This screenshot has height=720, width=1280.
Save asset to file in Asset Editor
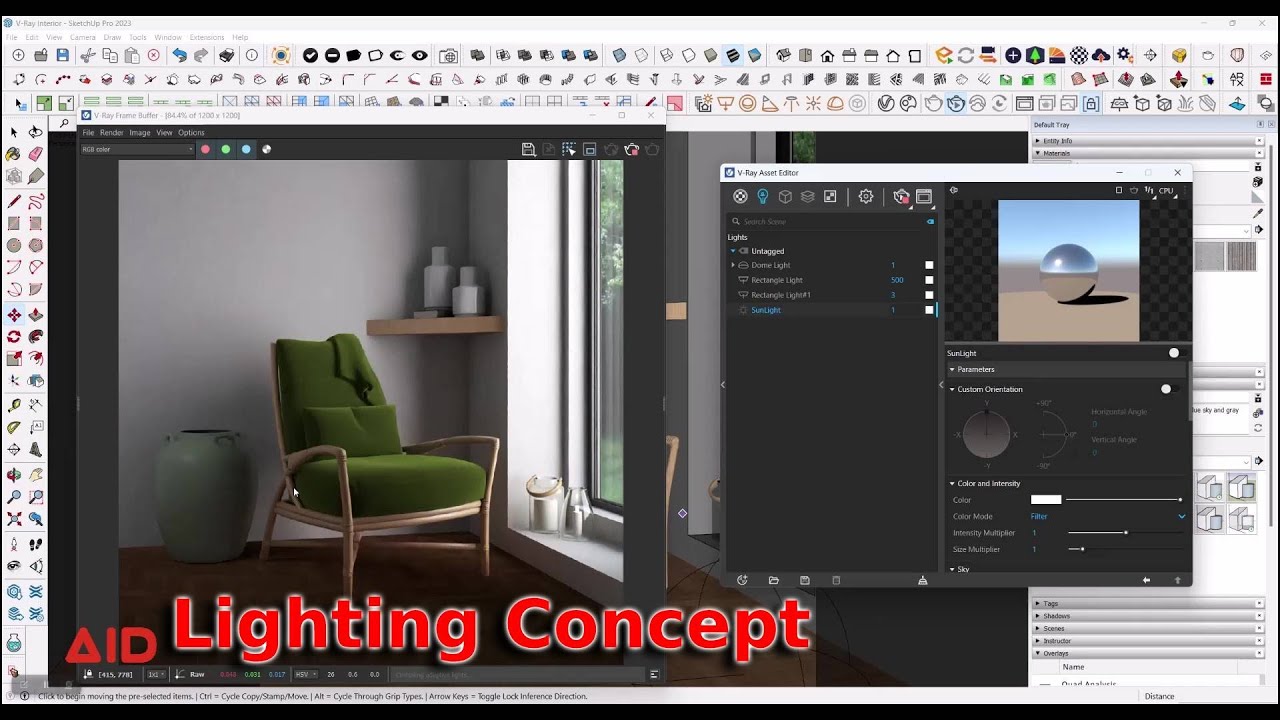coord(805,580)
